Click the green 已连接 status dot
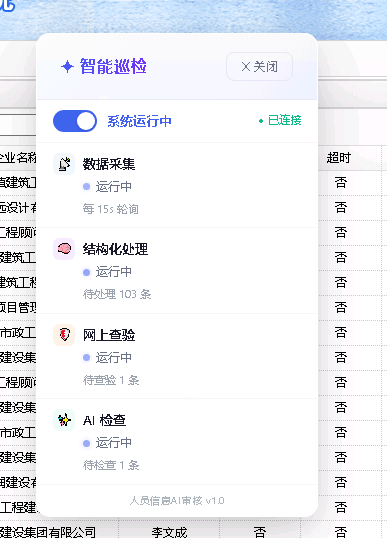This screenshot has height=538, width=387. [x=261, y=121]
